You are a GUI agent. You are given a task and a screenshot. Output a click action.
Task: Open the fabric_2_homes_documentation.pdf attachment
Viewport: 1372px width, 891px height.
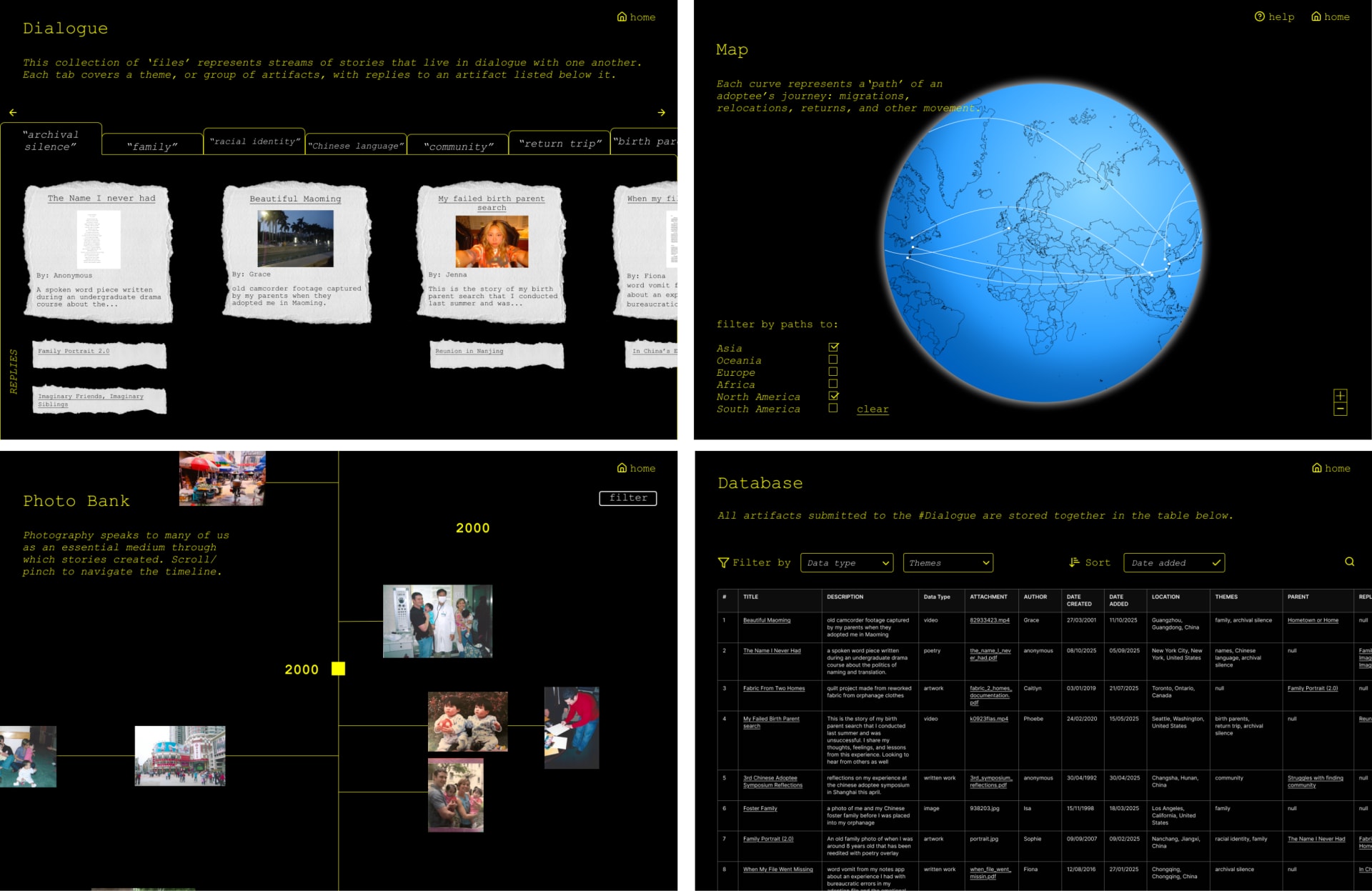(x=990, y=695)
